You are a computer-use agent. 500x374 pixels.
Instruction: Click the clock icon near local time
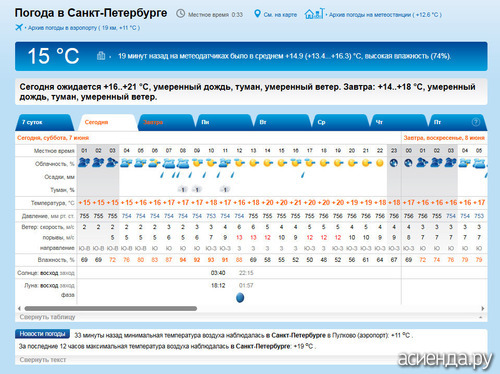[180, 14]
